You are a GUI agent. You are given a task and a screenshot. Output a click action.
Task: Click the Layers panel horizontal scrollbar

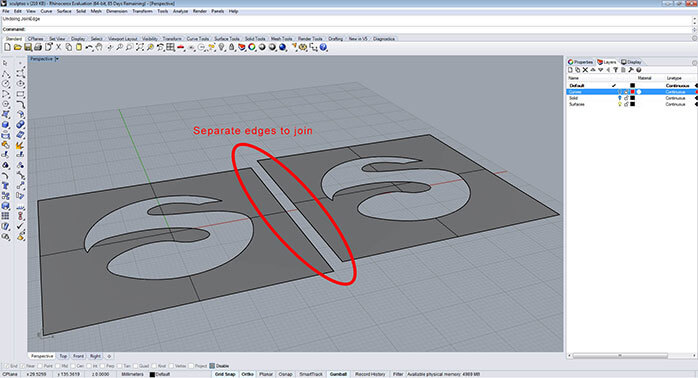[620, 356]
